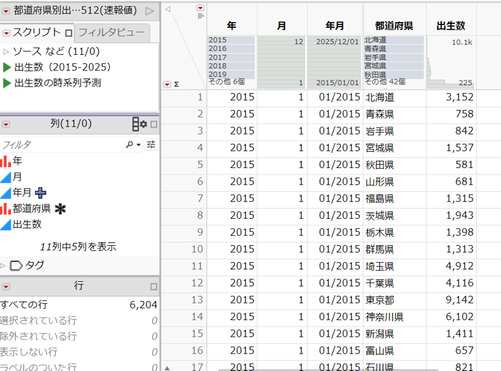
Task: Click the 出生数 header histogram
Action: point(451,62)
